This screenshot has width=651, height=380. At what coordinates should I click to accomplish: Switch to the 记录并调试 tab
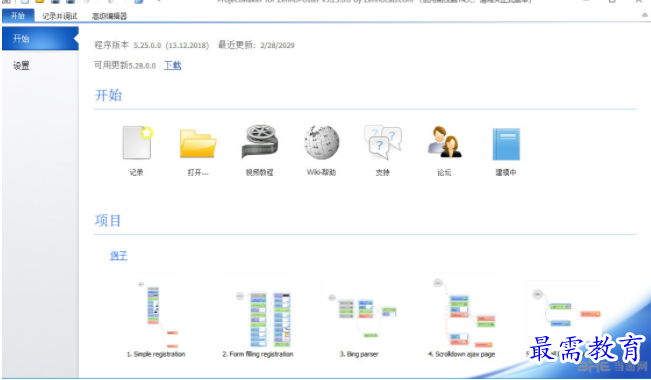(59, 16)
